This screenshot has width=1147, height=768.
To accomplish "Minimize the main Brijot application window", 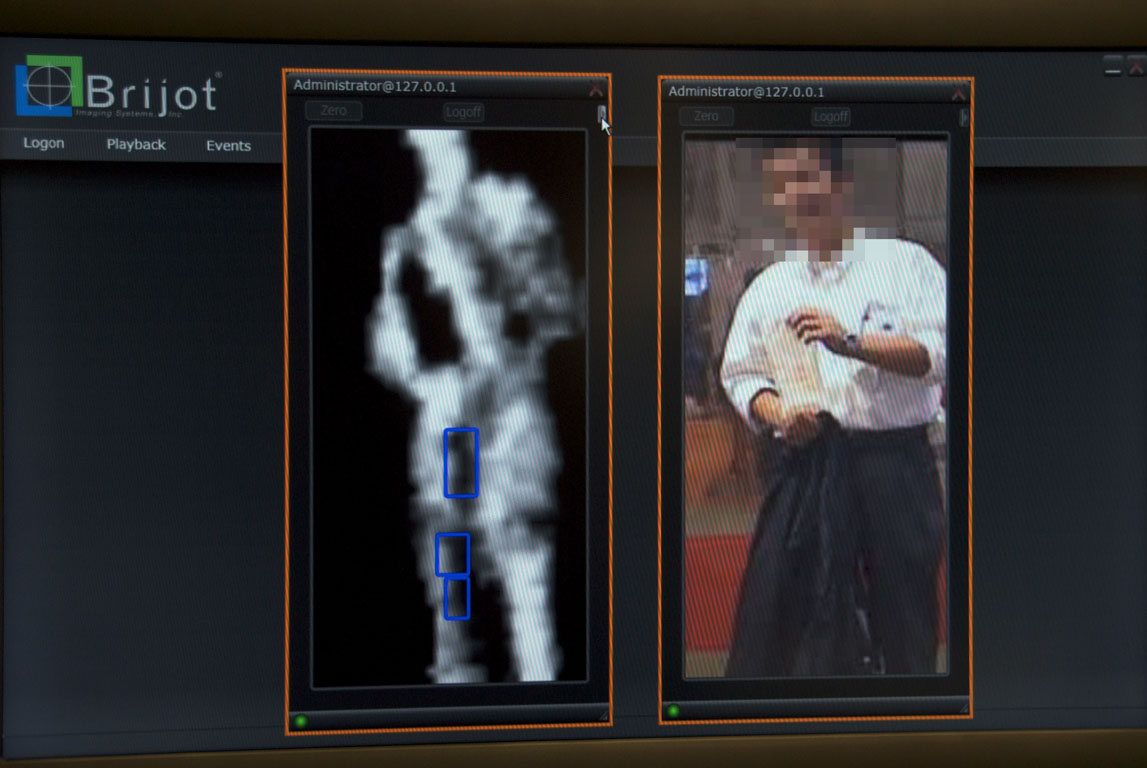I will click(x=1113, y=68).
